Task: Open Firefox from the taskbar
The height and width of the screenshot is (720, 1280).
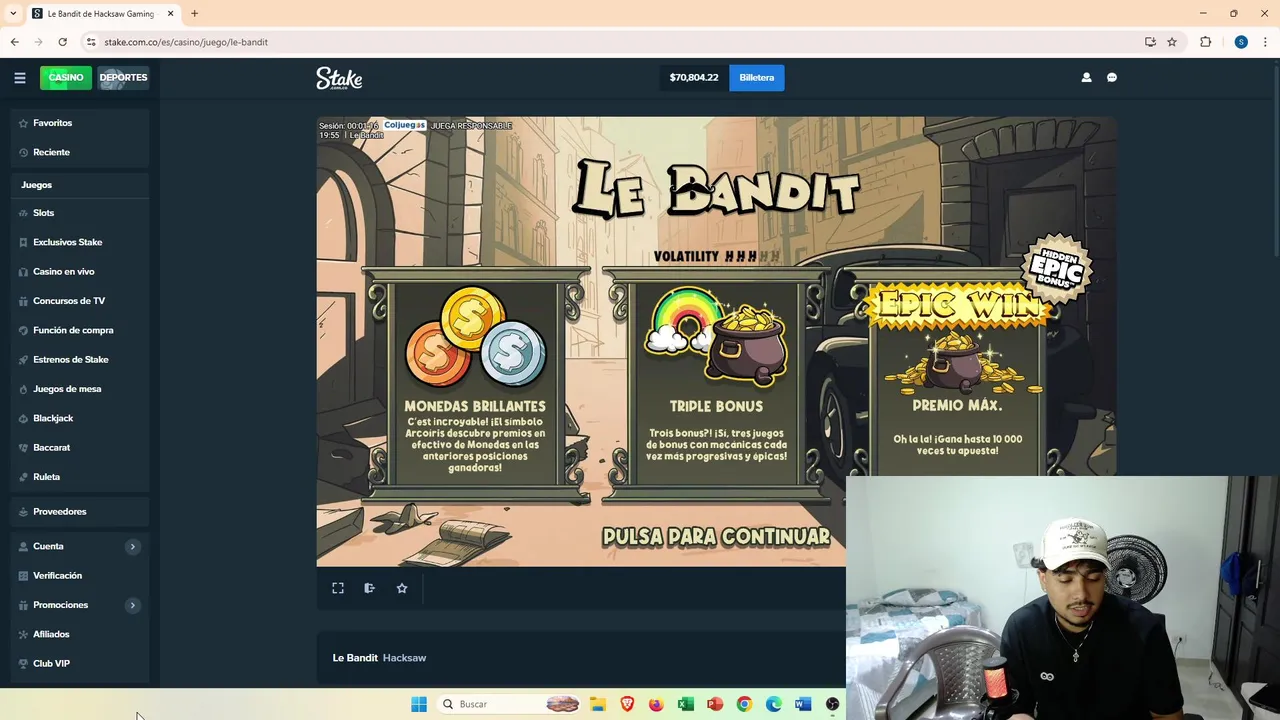Action: point(656,704)
